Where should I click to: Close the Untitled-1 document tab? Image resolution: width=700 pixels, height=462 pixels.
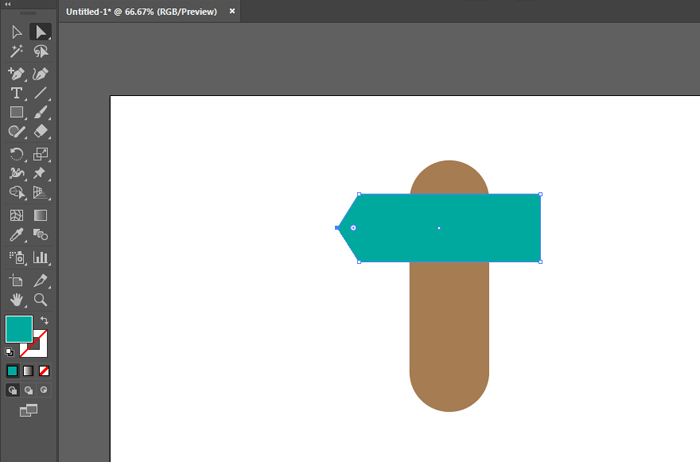(232, 11)
